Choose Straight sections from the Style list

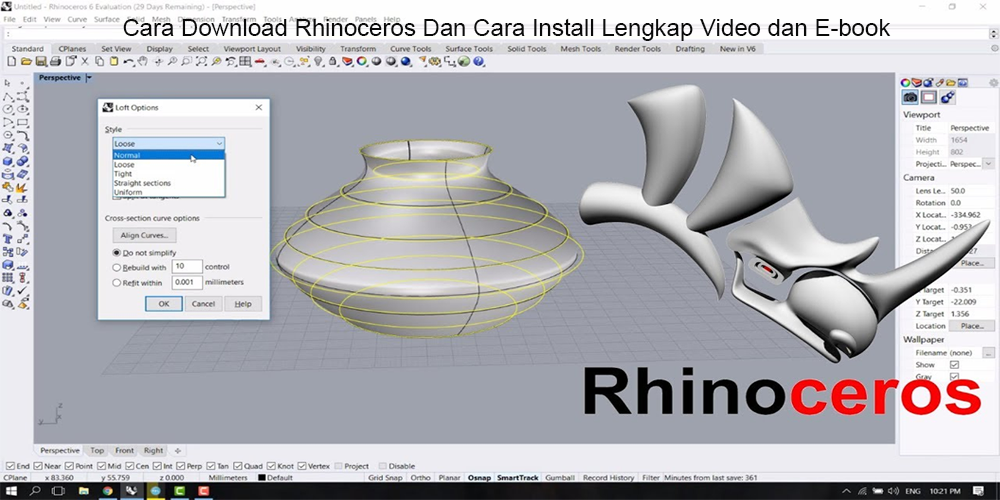(168, 183)
